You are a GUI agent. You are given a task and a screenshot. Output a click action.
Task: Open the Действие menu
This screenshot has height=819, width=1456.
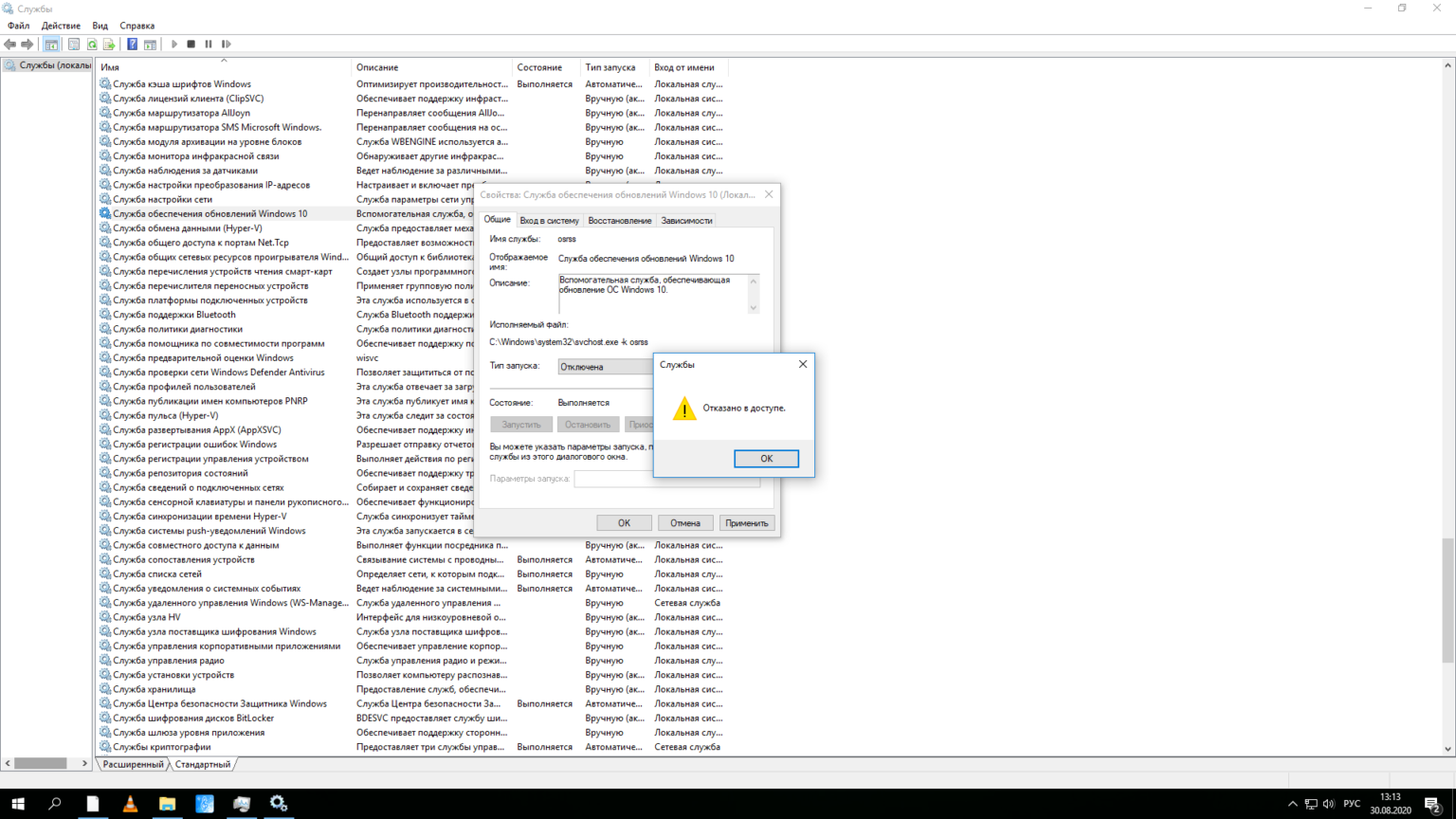61,26
